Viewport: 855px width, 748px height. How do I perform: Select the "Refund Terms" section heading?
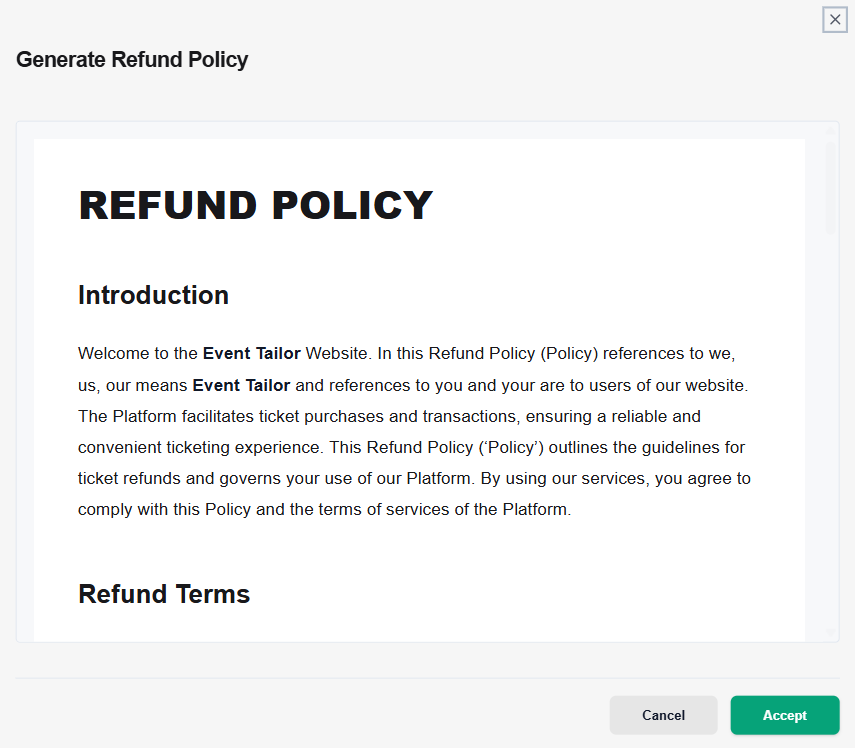point(164,594)
